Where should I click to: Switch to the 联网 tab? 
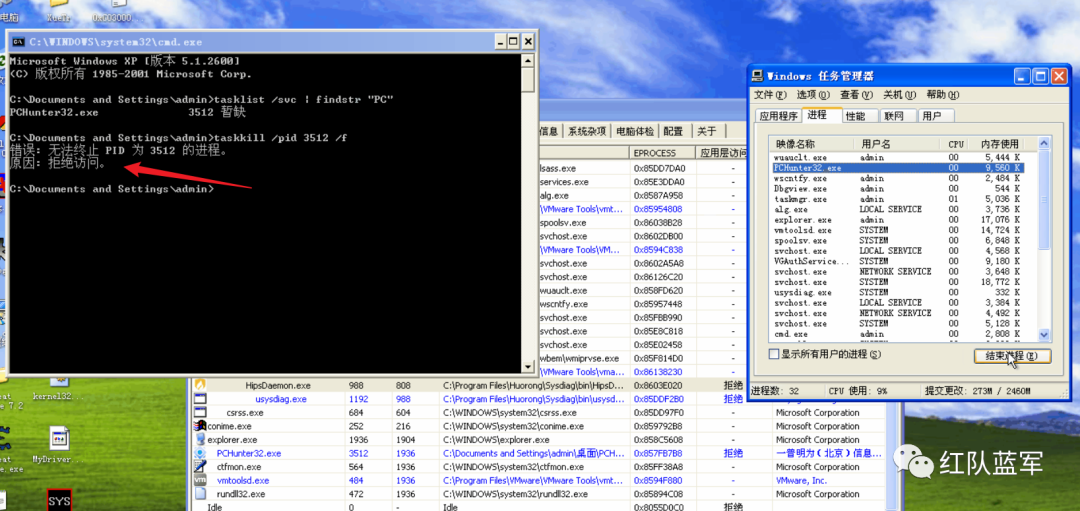click(899, 116)
